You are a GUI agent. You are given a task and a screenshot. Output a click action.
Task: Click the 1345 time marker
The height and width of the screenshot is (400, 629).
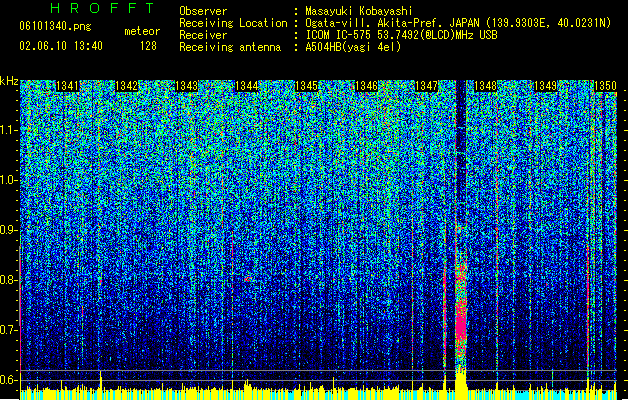click(x=306, y=86)
